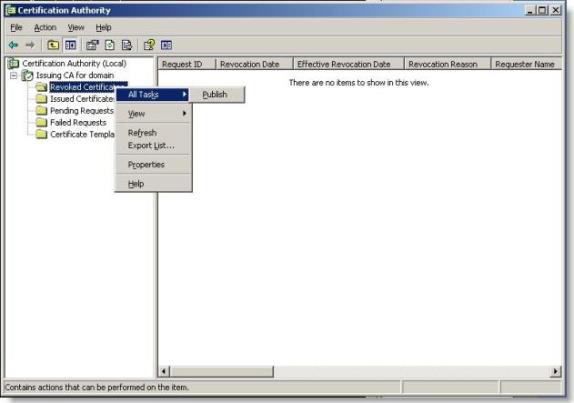The height and width of the screenshot is (403, 574).
Task: Click the status bar text about actions
Action: [x=97, y=387]
